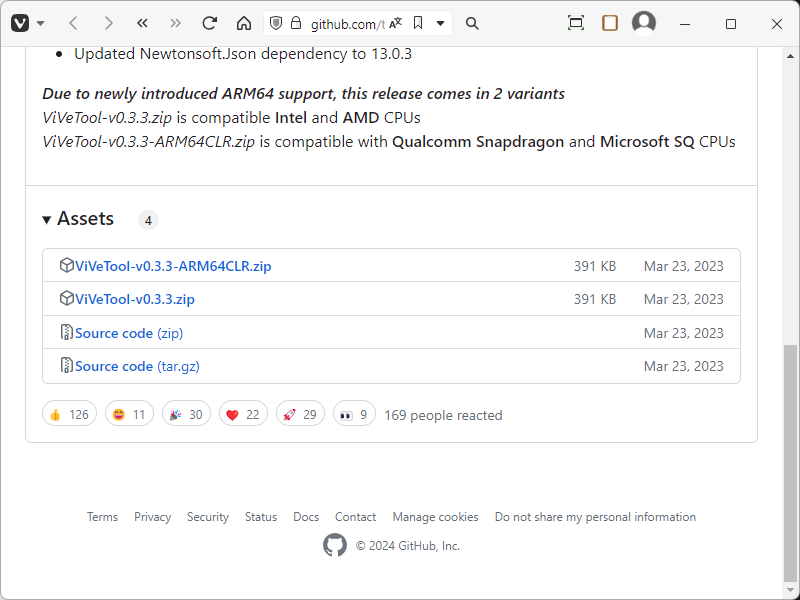Open the screen capture tool
The width and height of the screenshot is (800, 600).
point(576,23)
